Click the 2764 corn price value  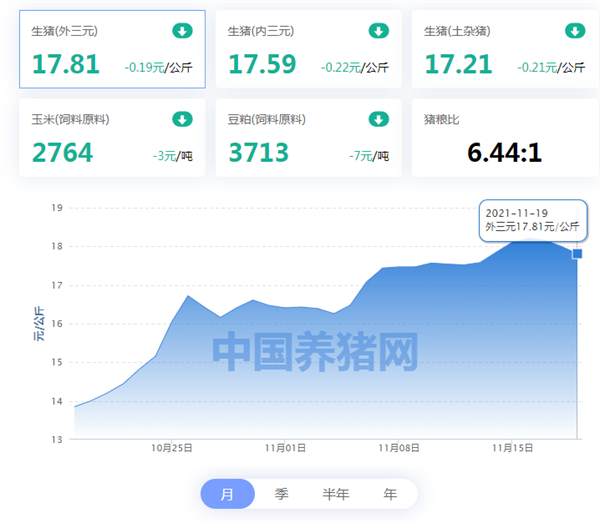click(62, 152)
